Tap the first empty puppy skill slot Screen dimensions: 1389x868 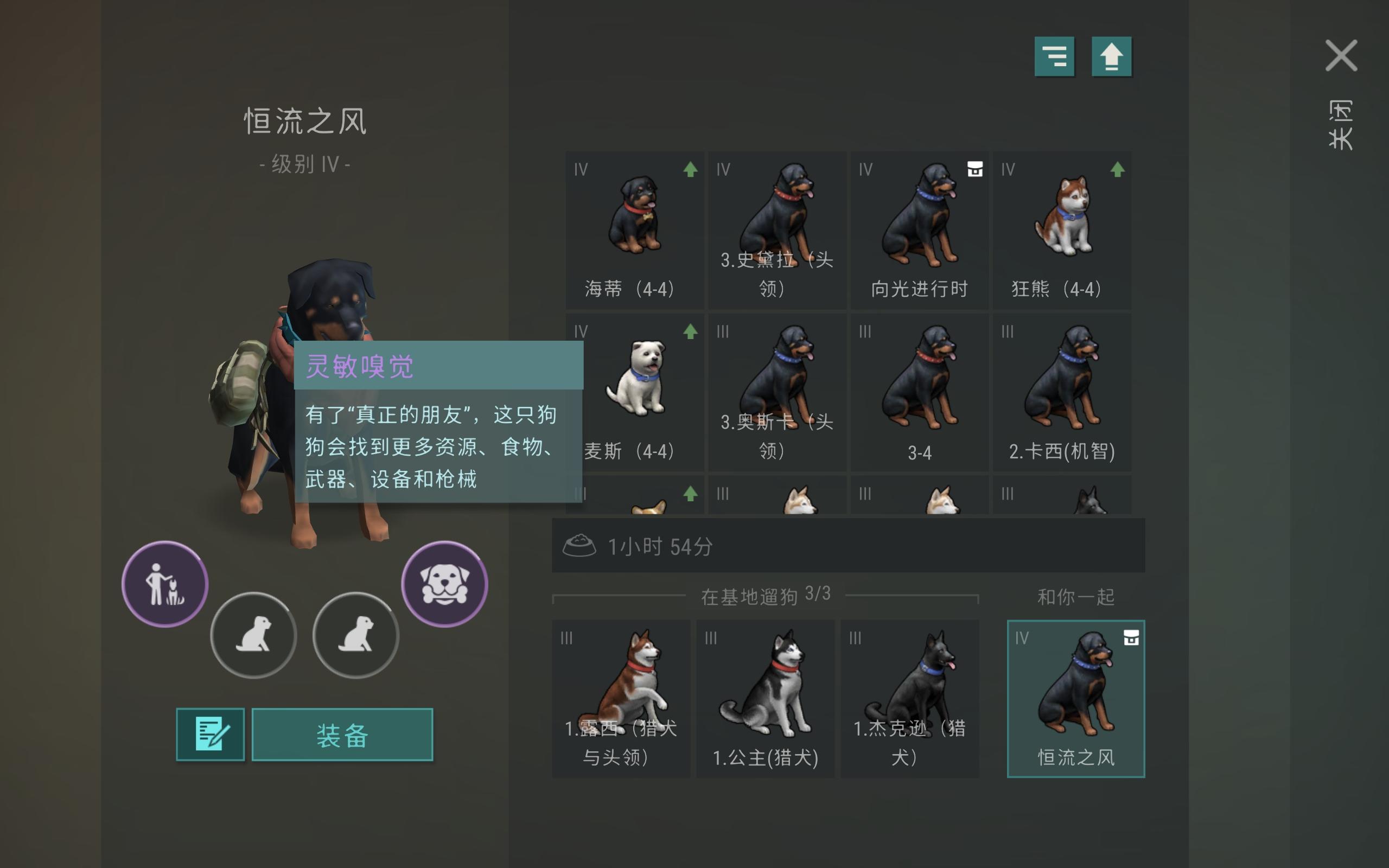(253, 635)
